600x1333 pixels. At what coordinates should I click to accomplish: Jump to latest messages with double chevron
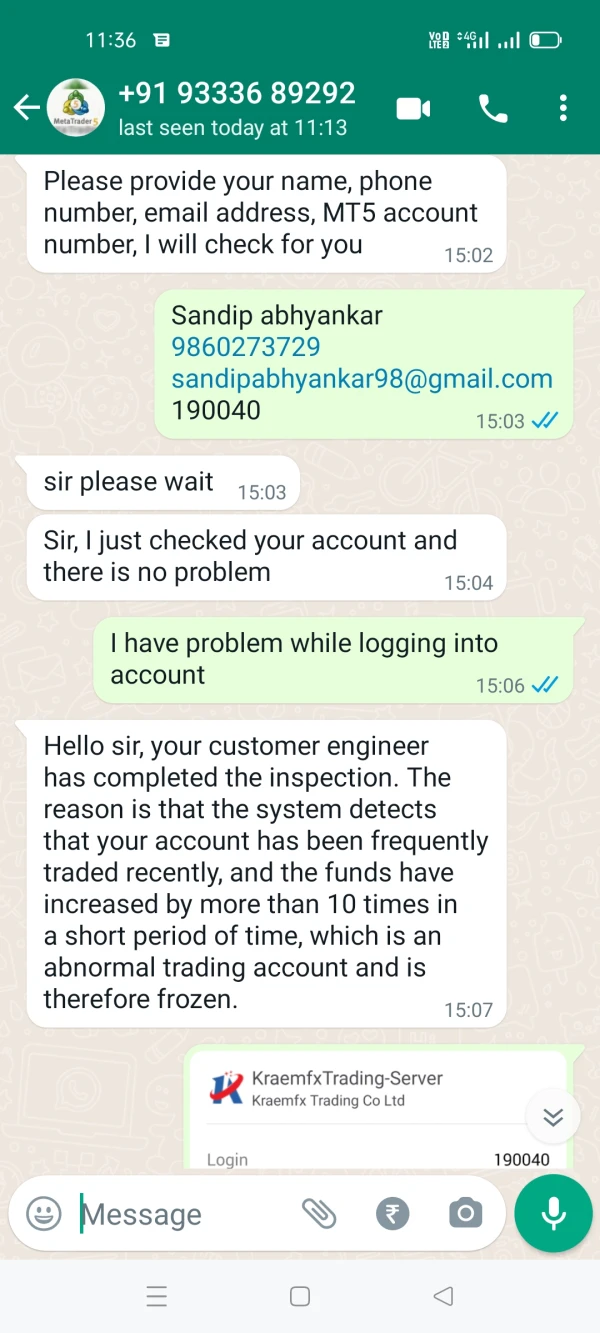[553, 1117]
